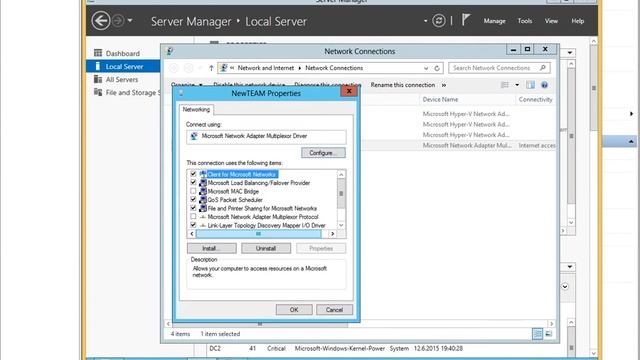The width and height of the screenshot is (640, 360).
Task: Expand Server Manager top-right dropdown
Action: (x=570, y=53)
